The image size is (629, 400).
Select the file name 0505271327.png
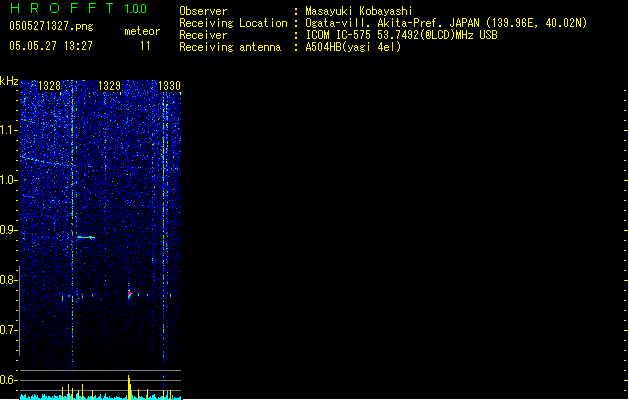51,26
